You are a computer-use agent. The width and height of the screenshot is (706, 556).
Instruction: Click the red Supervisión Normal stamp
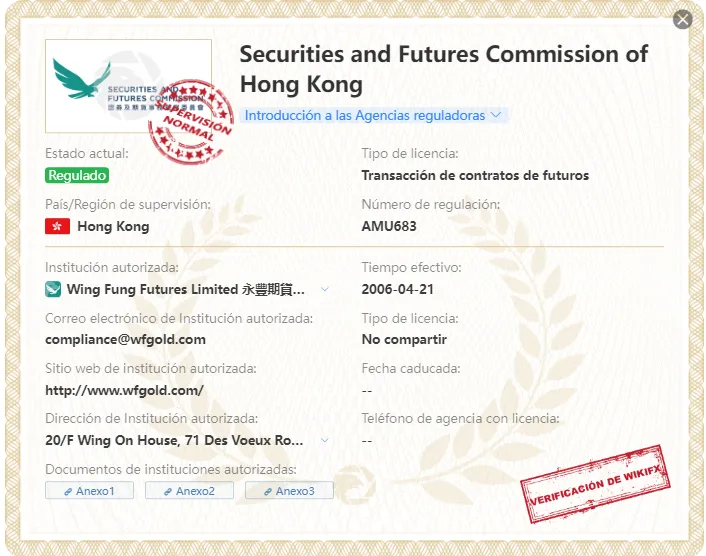click(191, 121)
